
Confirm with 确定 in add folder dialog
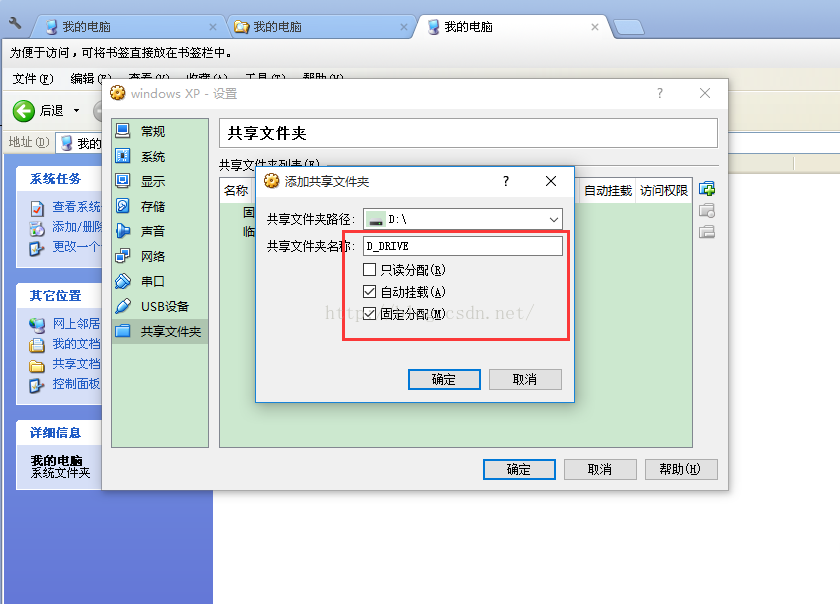coord(444,379)
